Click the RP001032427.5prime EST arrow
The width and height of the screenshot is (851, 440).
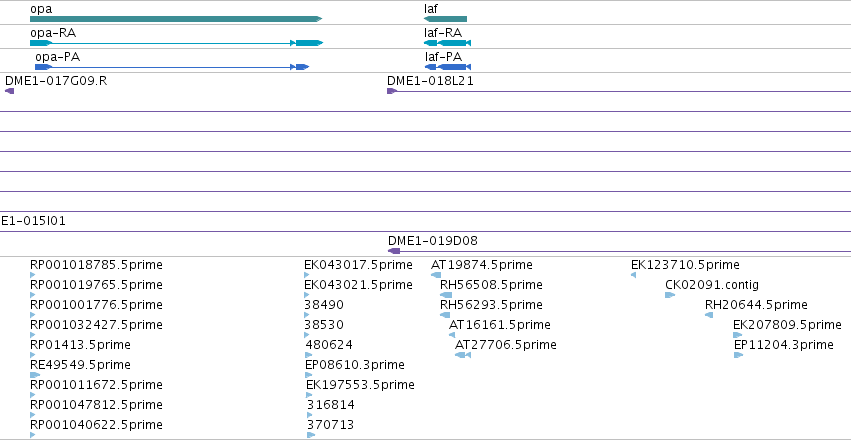[33, 335]
